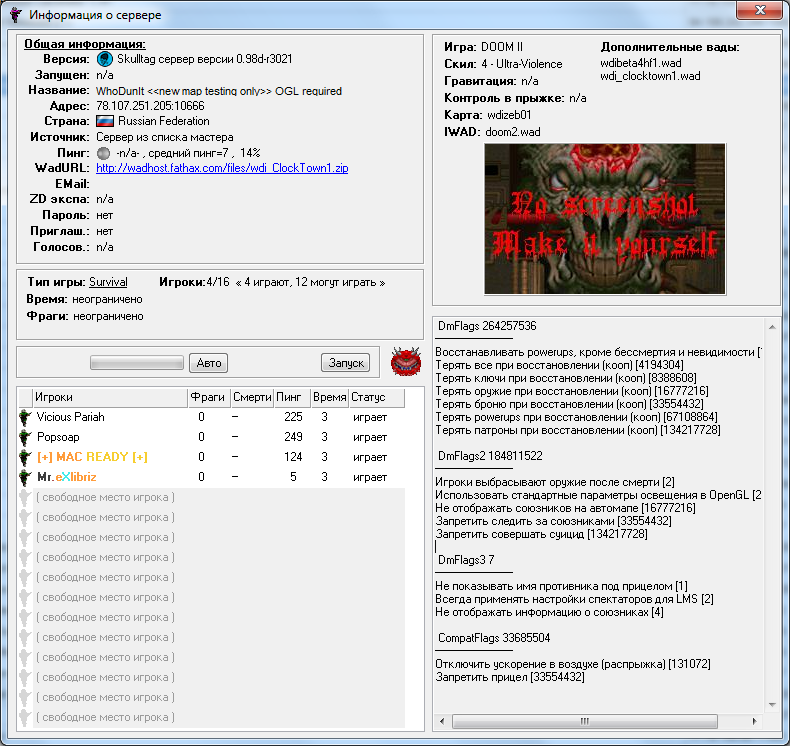
Task: Click the marine icon next to Vicious Pariah
Action: (x=25, y=417)
